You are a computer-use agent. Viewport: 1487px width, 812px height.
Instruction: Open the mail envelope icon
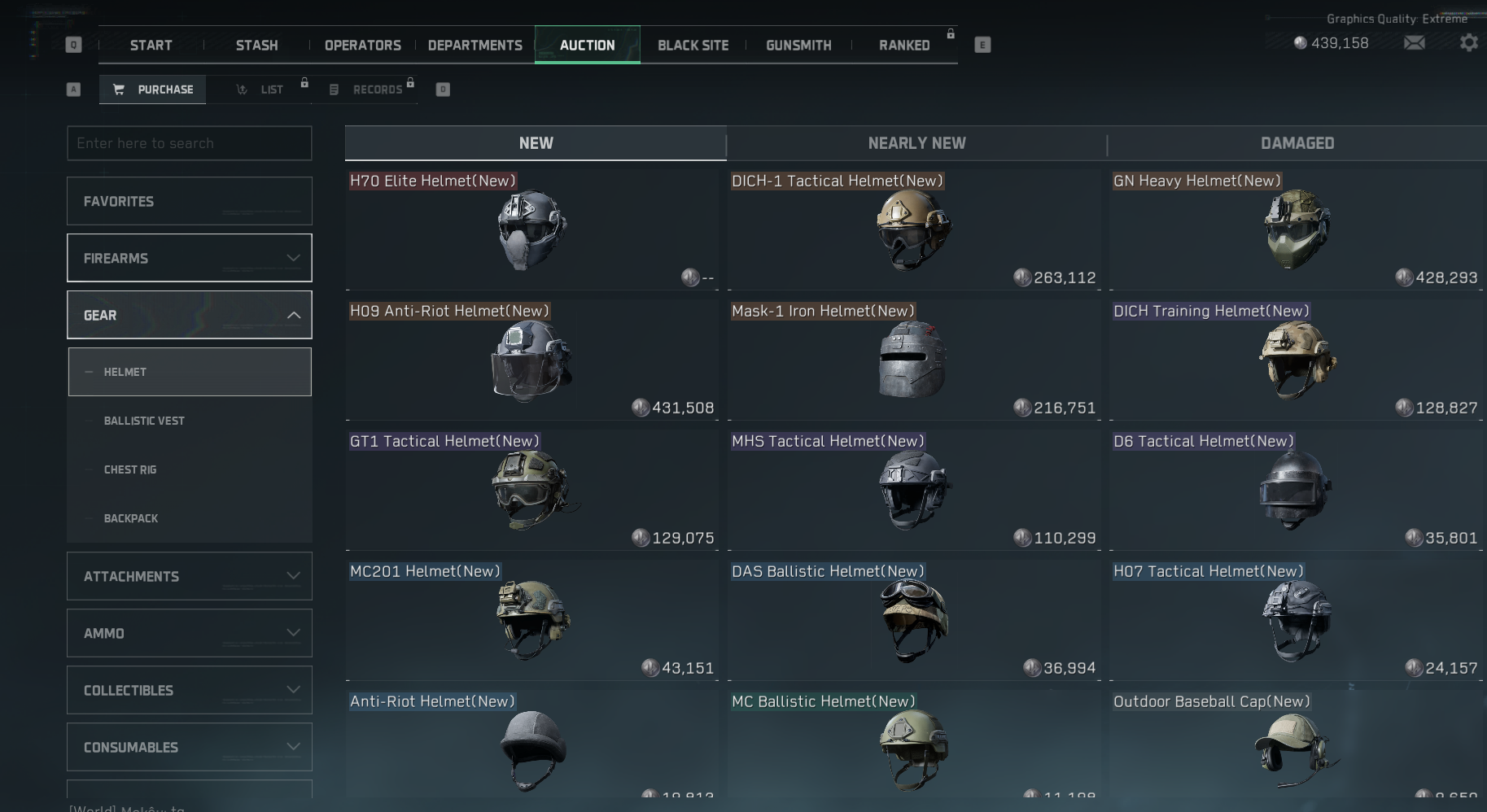[x=1415, y=43]
